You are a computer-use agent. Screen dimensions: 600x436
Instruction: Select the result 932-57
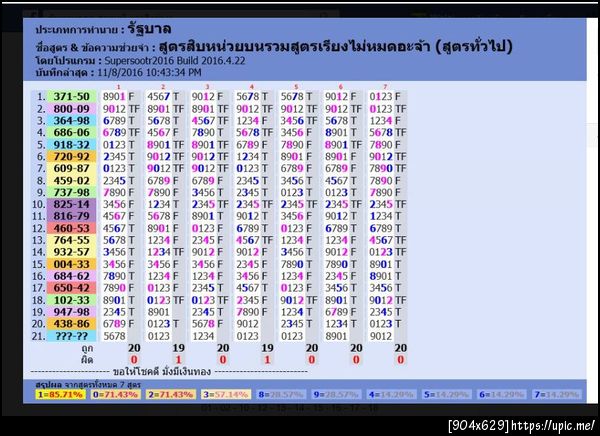[x=72, y=252]
